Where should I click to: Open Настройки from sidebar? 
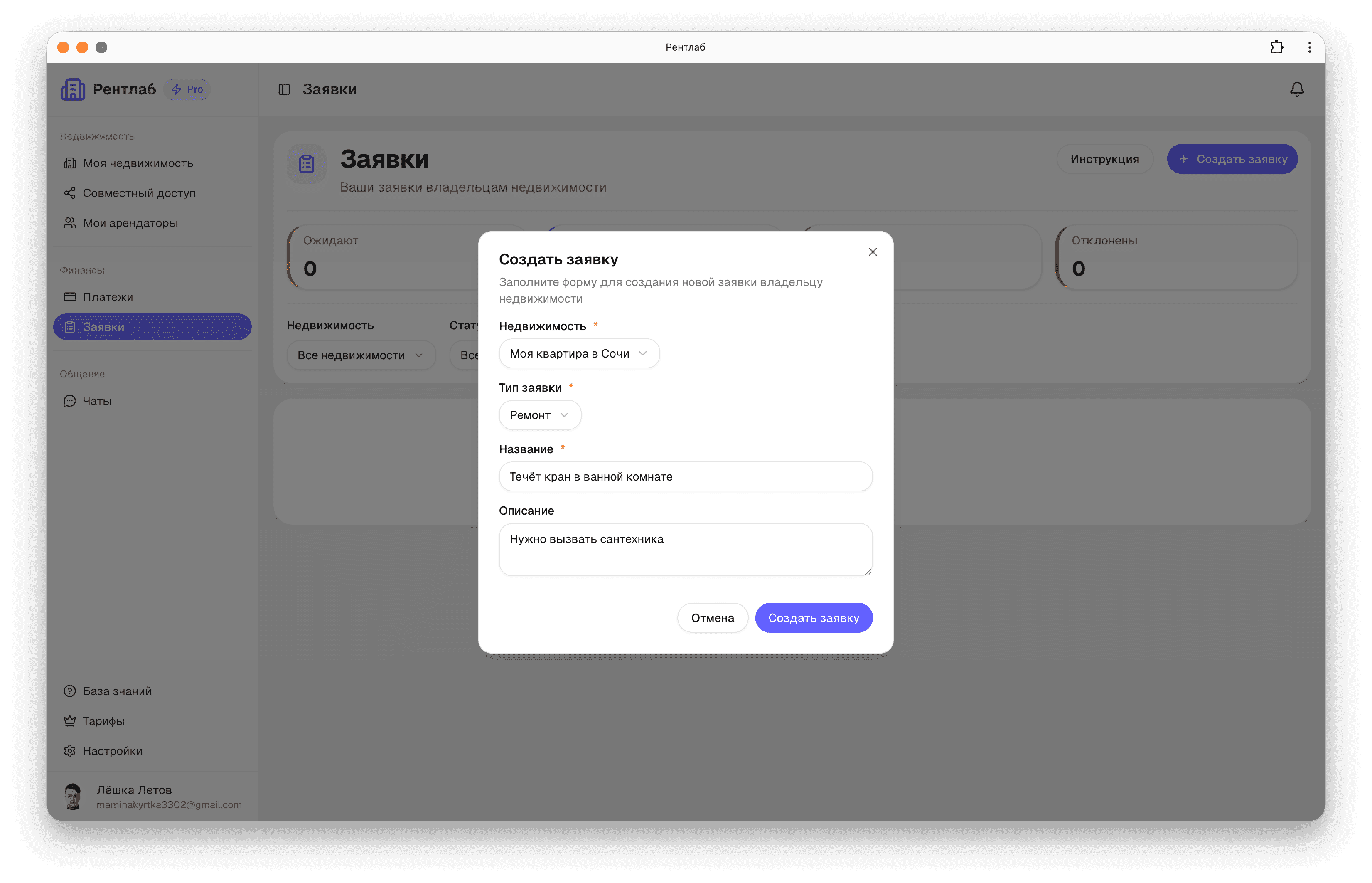[x=112, y=750]
